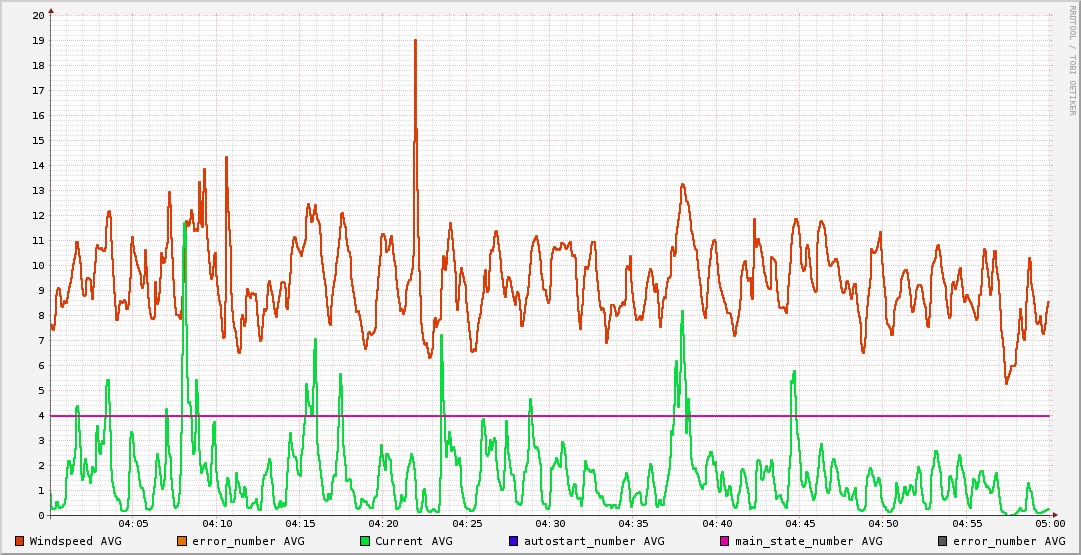Click the windspeed spike peak at 19
The height and width of the screenshot is (555, 1081).
[416, 41]
